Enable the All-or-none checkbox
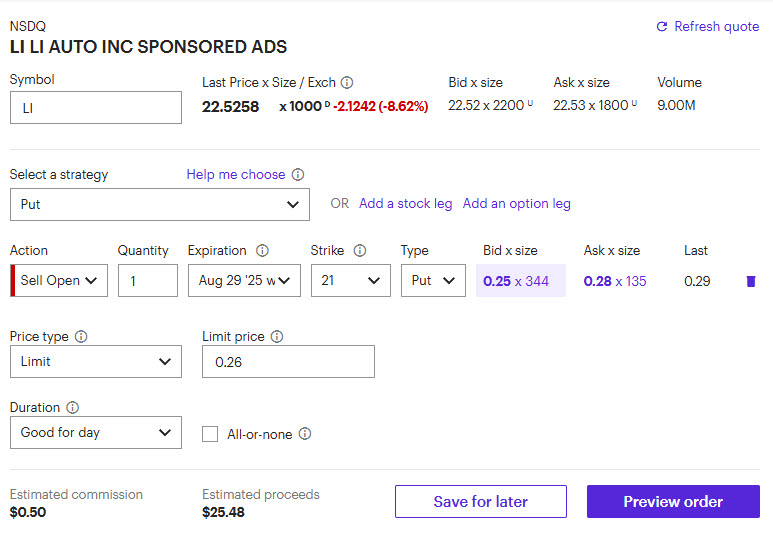This screenshot has height=533, width=773. point(210,434)
